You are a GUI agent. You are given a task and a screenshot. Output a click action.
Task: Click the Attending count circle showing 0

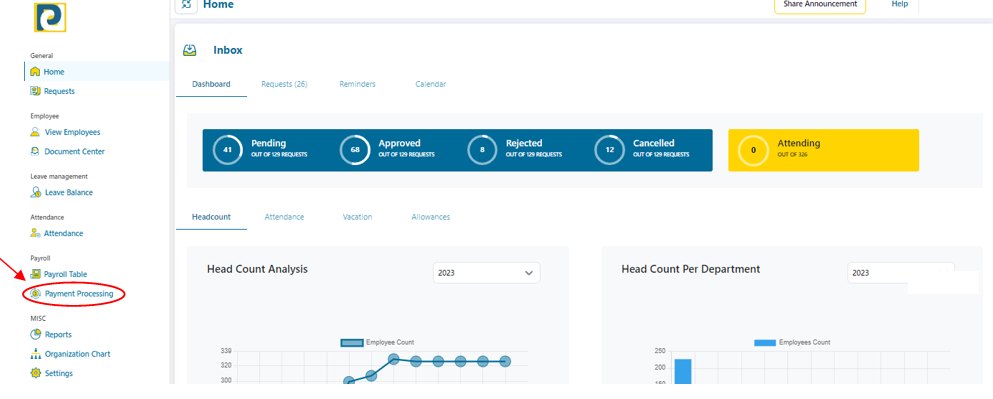[x=753, y=150]
